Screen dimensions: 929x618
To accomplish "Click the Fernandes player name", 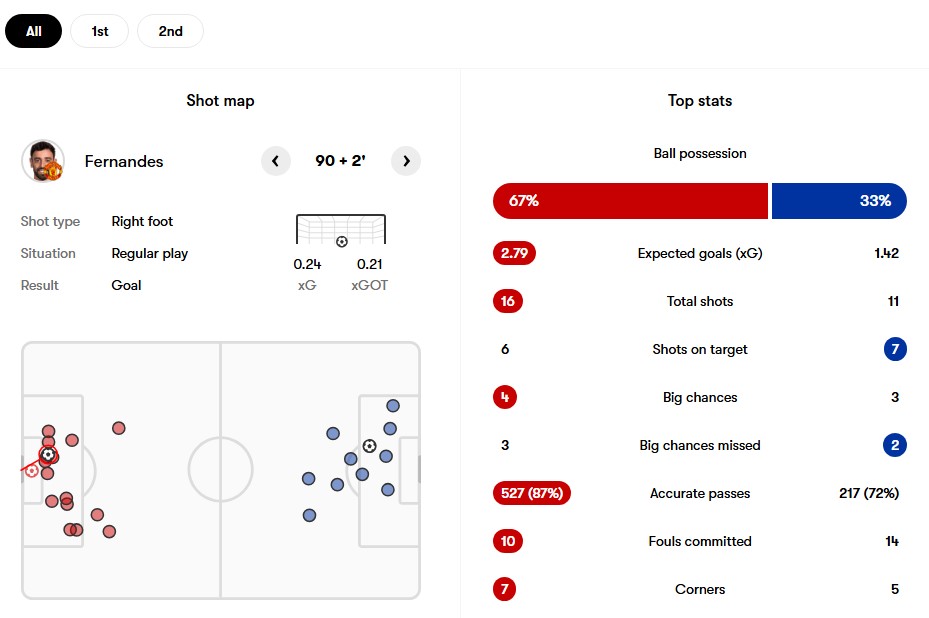I will [x=124, y=161].
